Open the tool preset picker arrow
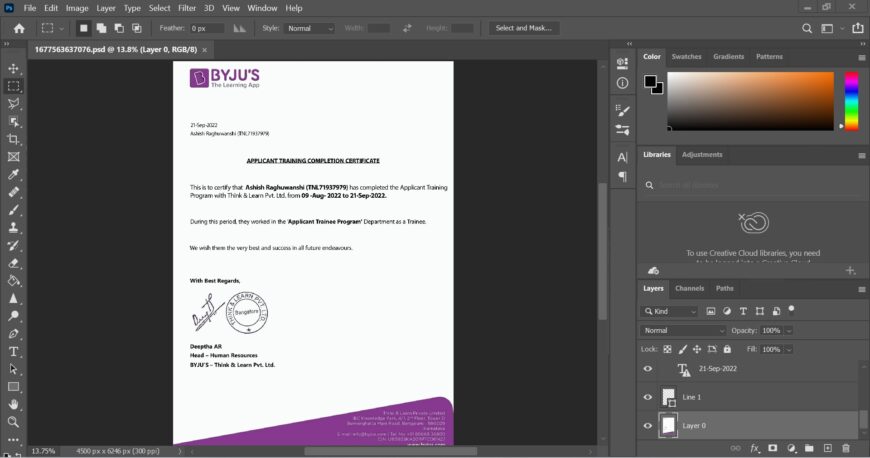The image size is (870, 458). (62, 28)
